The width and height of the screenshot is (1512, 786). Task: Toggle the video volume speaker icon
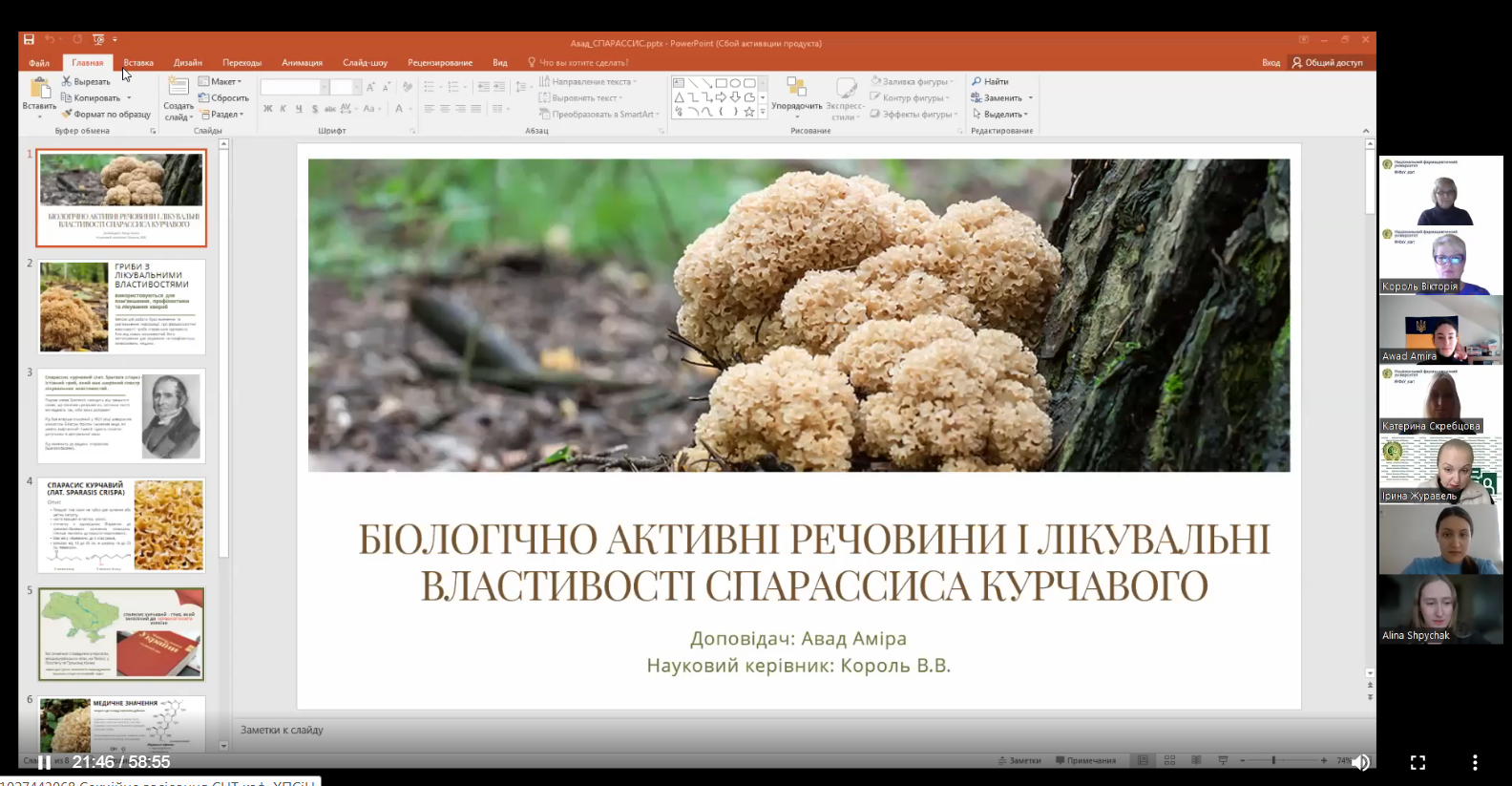[x=1361, y=762]
